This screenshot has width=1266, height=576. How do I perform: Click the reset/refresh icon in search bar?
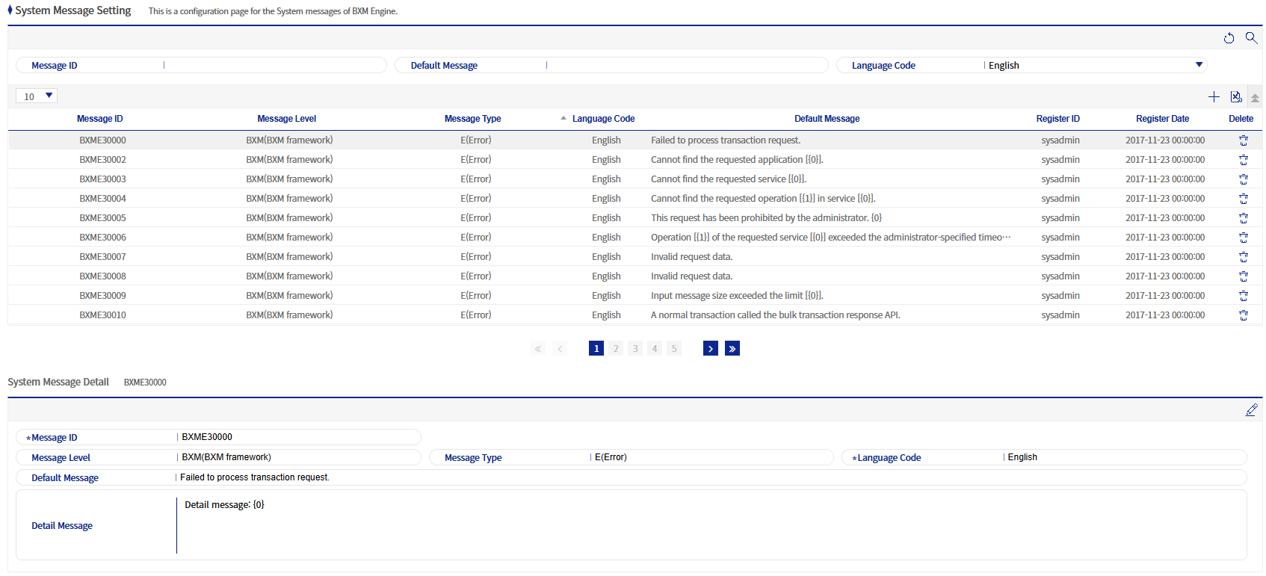coord(1229,38)
